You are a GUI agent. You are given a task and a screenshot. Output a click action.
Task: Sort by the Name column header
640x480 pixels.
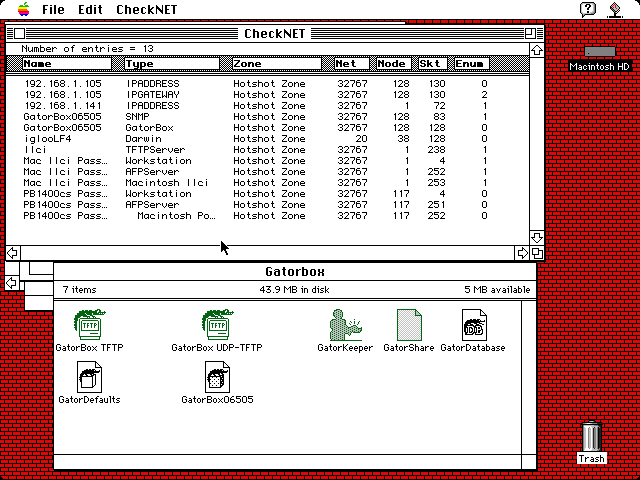pos(67,64)
